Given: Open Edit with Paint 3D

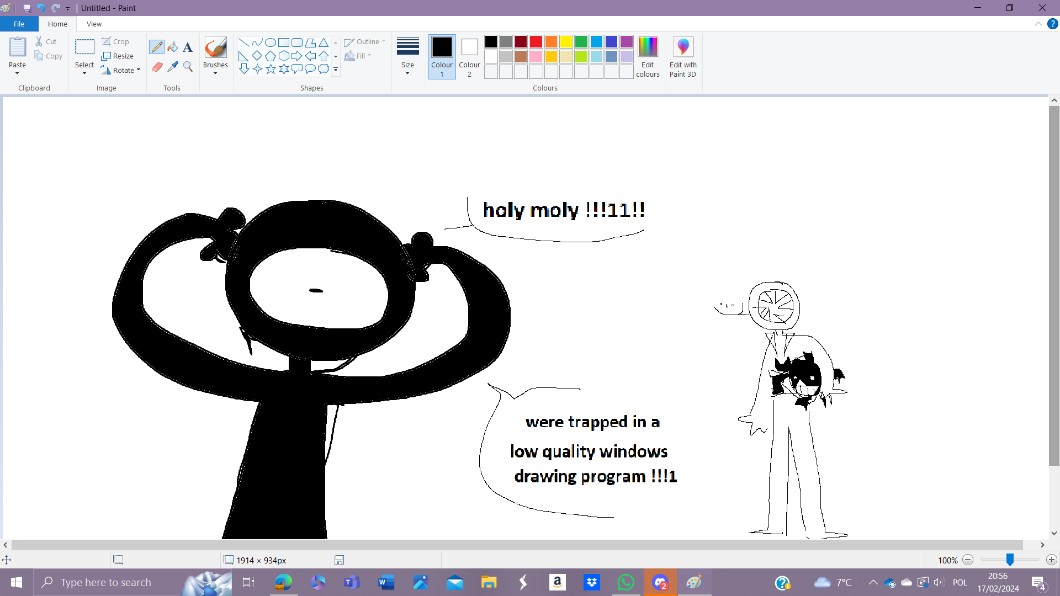Looking at the screenshot, I should 683,57.
